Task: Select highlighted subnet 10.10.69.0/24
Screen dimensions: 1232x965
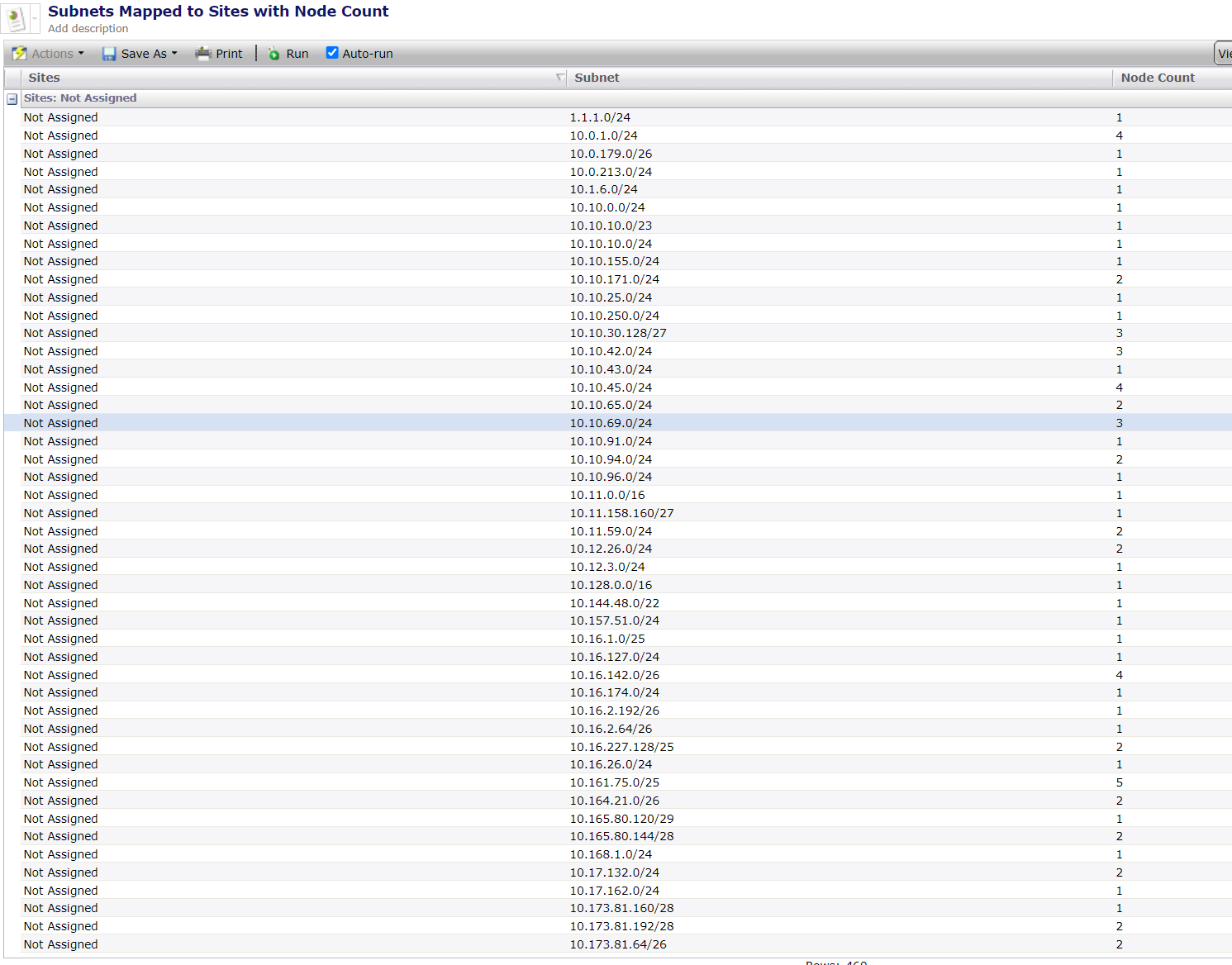Action: click(x=611, y=423)
